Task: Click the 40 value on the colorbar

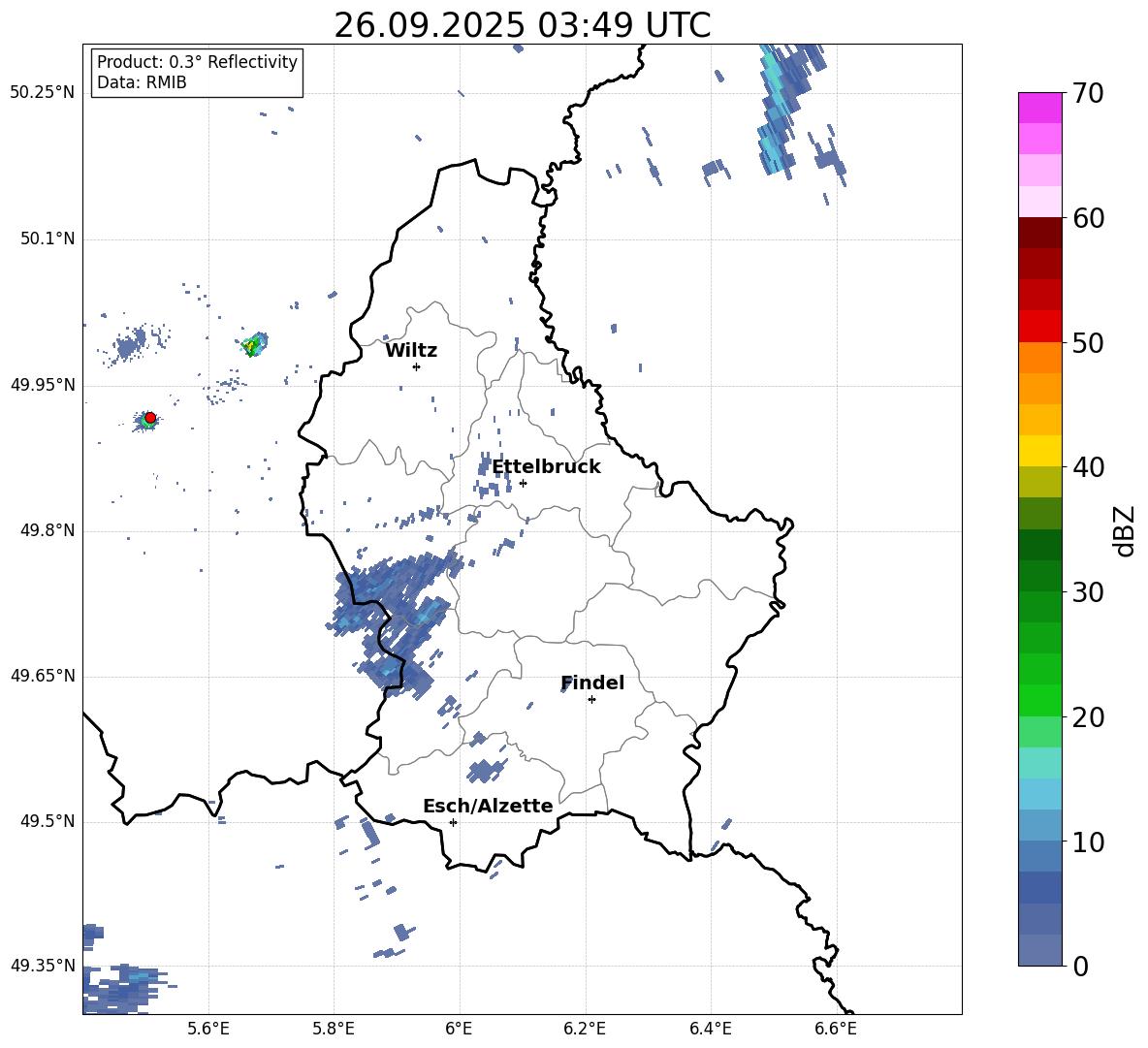Action: click(x=1087, y=467)
